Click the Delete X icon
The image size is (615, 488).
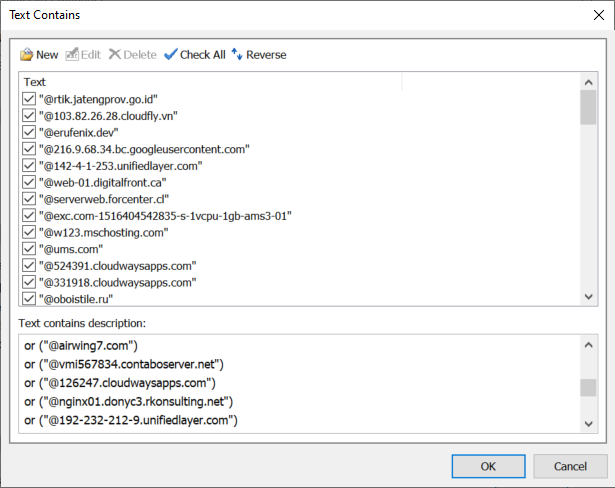[115, 54]
